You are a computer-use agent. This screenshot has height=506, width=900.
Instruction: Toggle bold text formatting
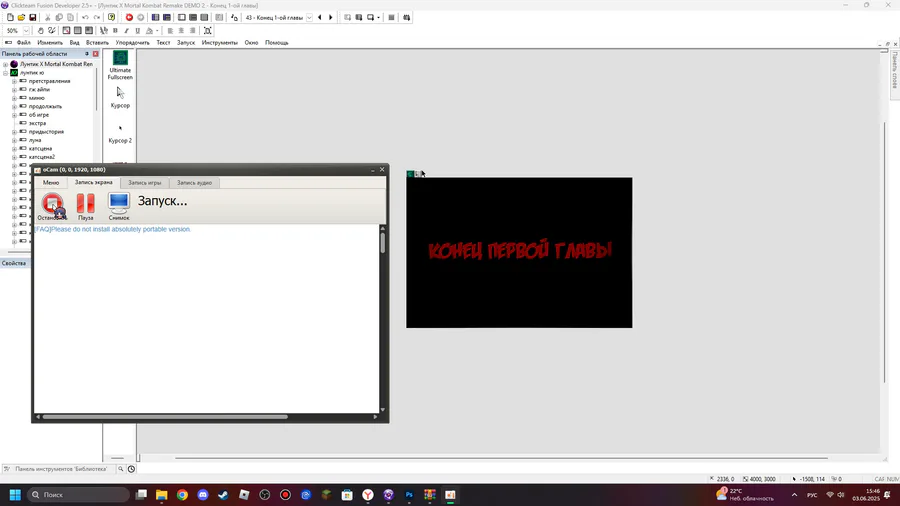click(115, 30)
